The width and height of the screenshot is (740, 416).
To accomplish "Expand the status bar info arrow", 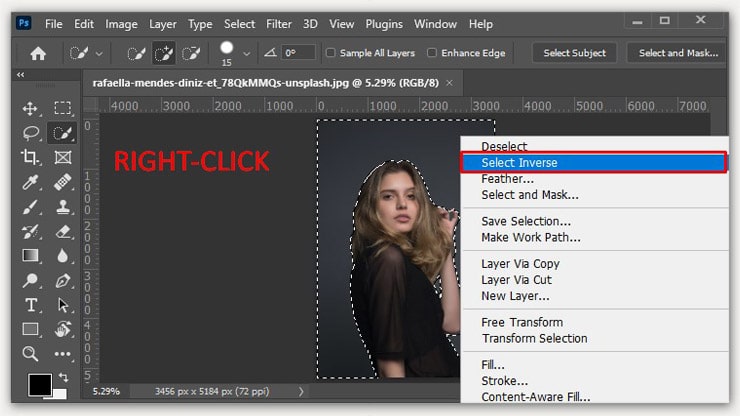I will (x=301, y=391).
